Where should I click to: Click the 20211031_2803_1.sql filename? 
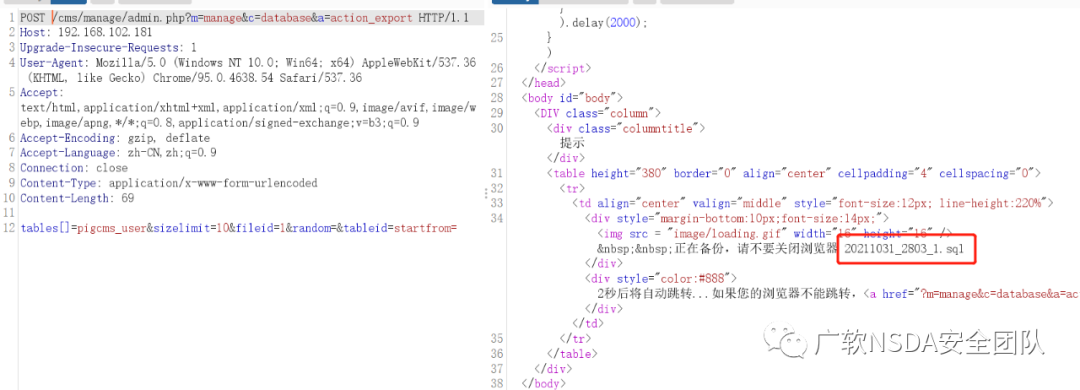[x=904, y=249]
